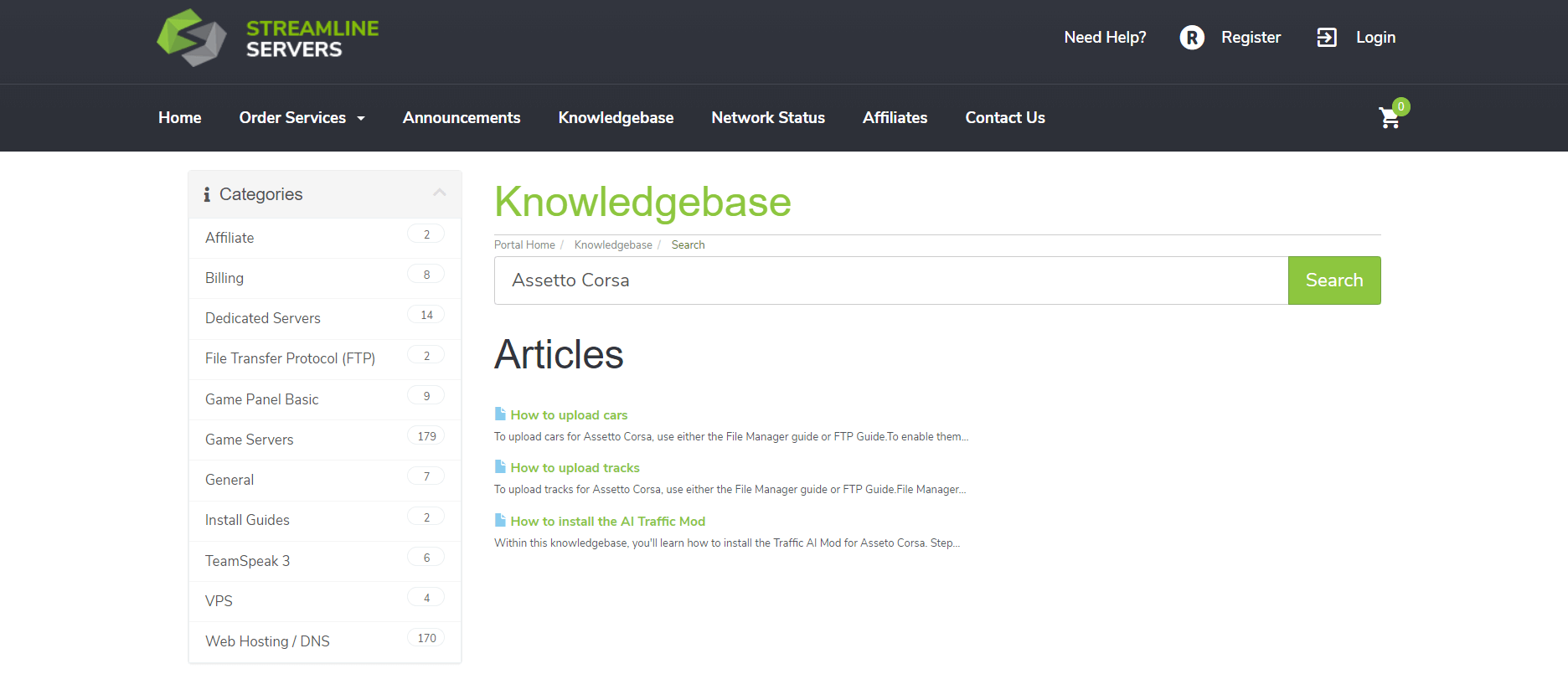
Task: Go to the Home menu item
Action: tap(180, 118)
